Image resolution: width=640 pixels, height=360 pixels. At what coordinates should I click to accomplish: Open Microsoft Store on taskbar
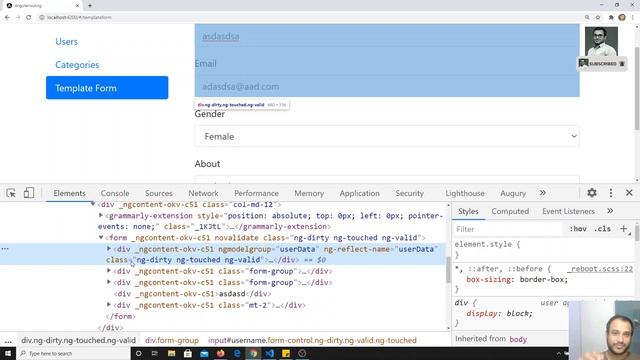[188, 353]
